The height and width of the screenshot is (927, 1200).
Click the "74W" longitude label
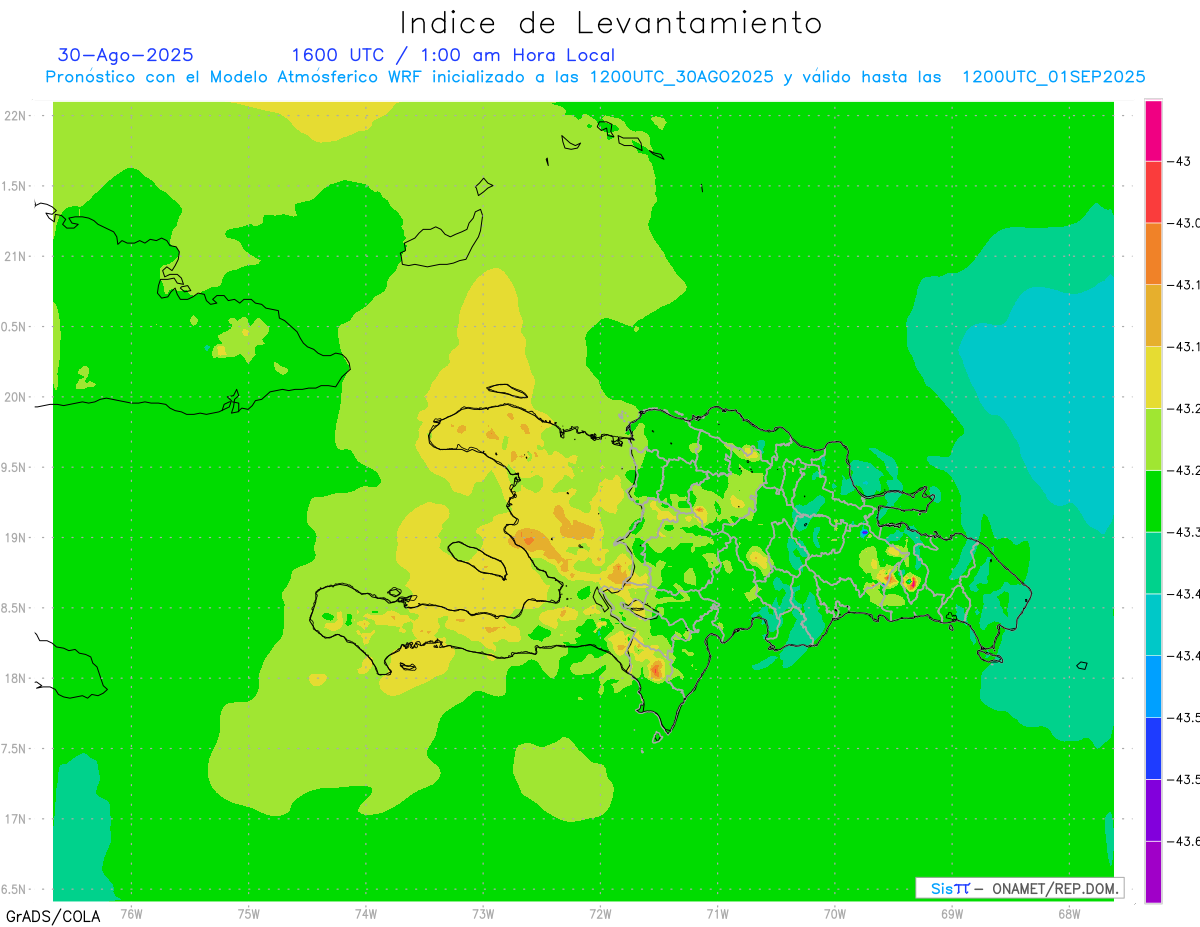pos(366,913)
